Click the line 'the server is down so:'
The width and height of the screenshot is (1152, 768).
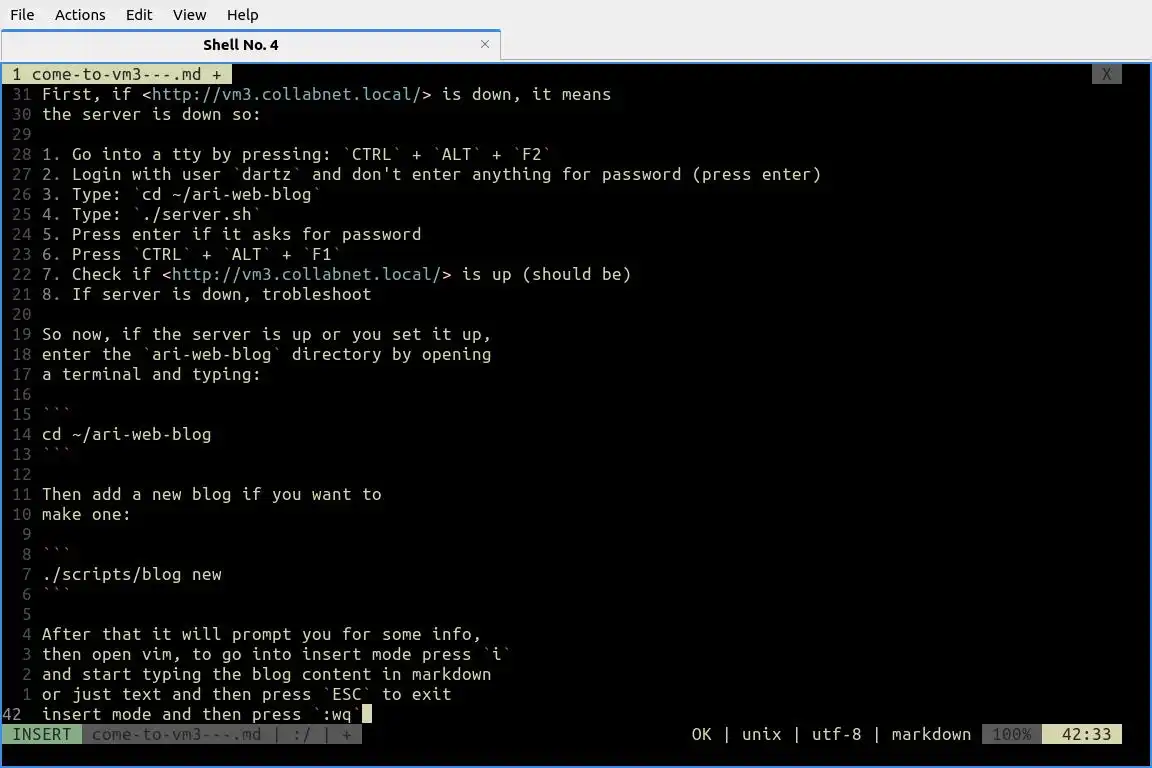pyautogui.click(x=151, y=114)
